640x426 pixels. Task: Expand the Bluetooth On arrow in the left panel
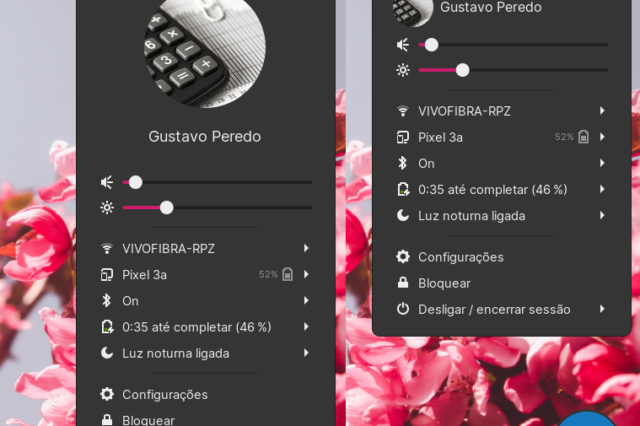click(306, 300)
